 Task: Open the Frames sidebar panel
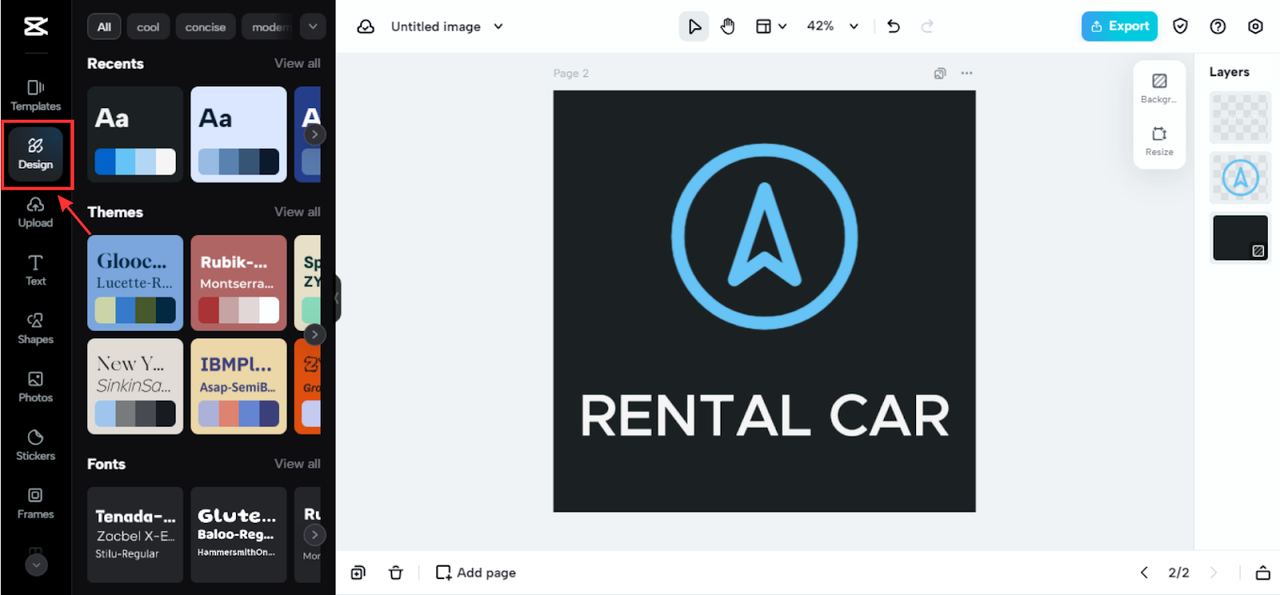click(x=35, y=502)
